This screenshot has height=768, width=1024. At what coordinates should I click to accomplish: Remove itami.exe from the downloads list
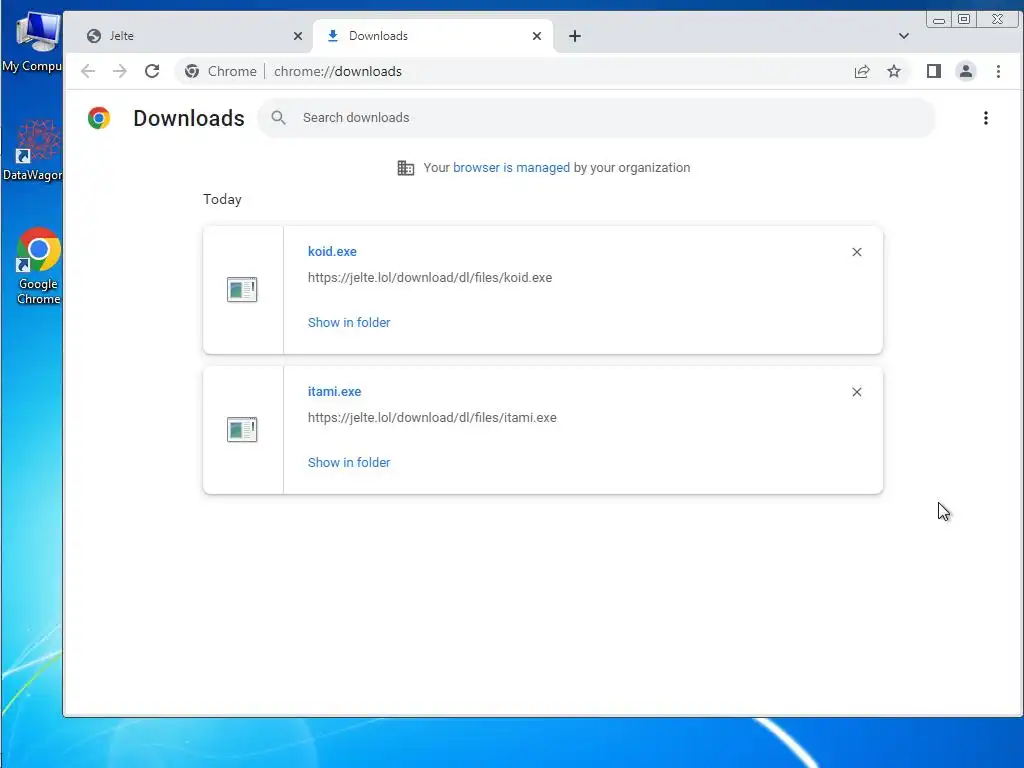tap(857, 392)
